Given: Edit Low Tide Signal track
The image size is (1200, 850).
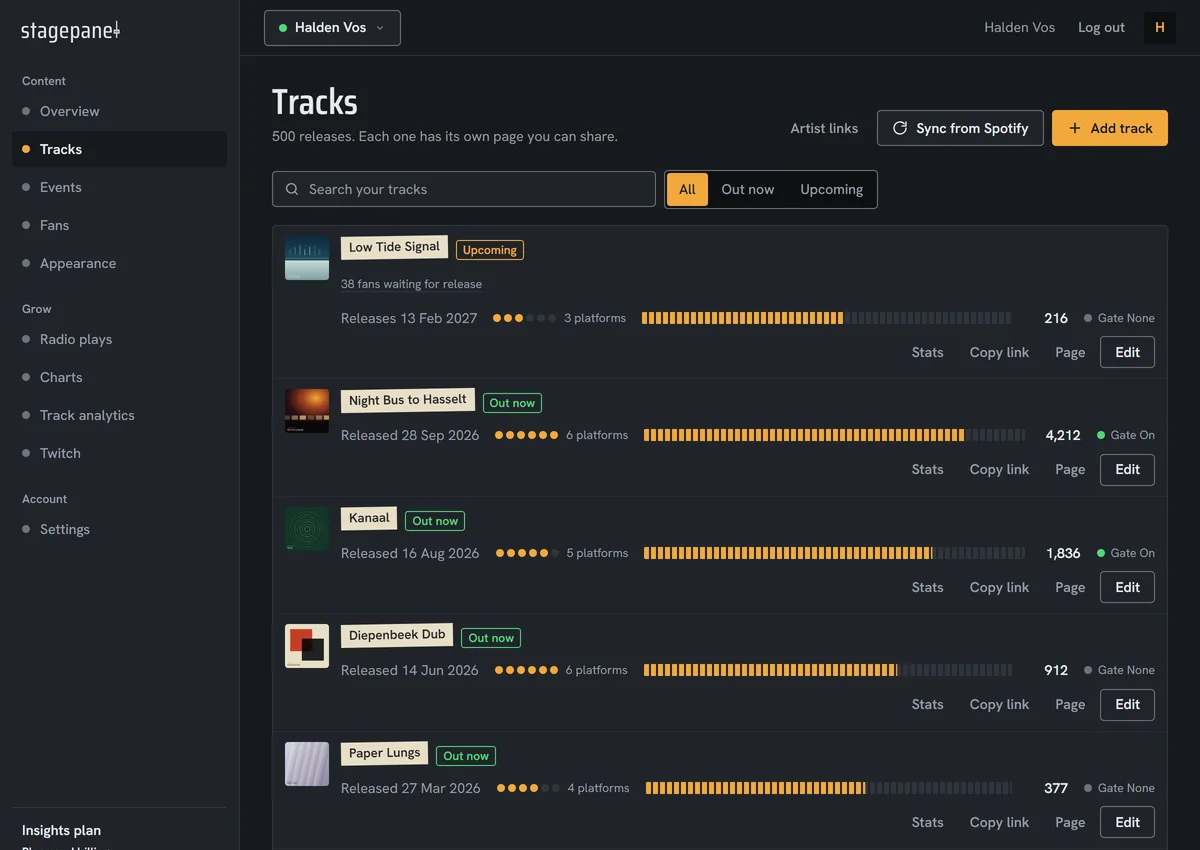Looking at the screenshot, I should [1127, 352].
